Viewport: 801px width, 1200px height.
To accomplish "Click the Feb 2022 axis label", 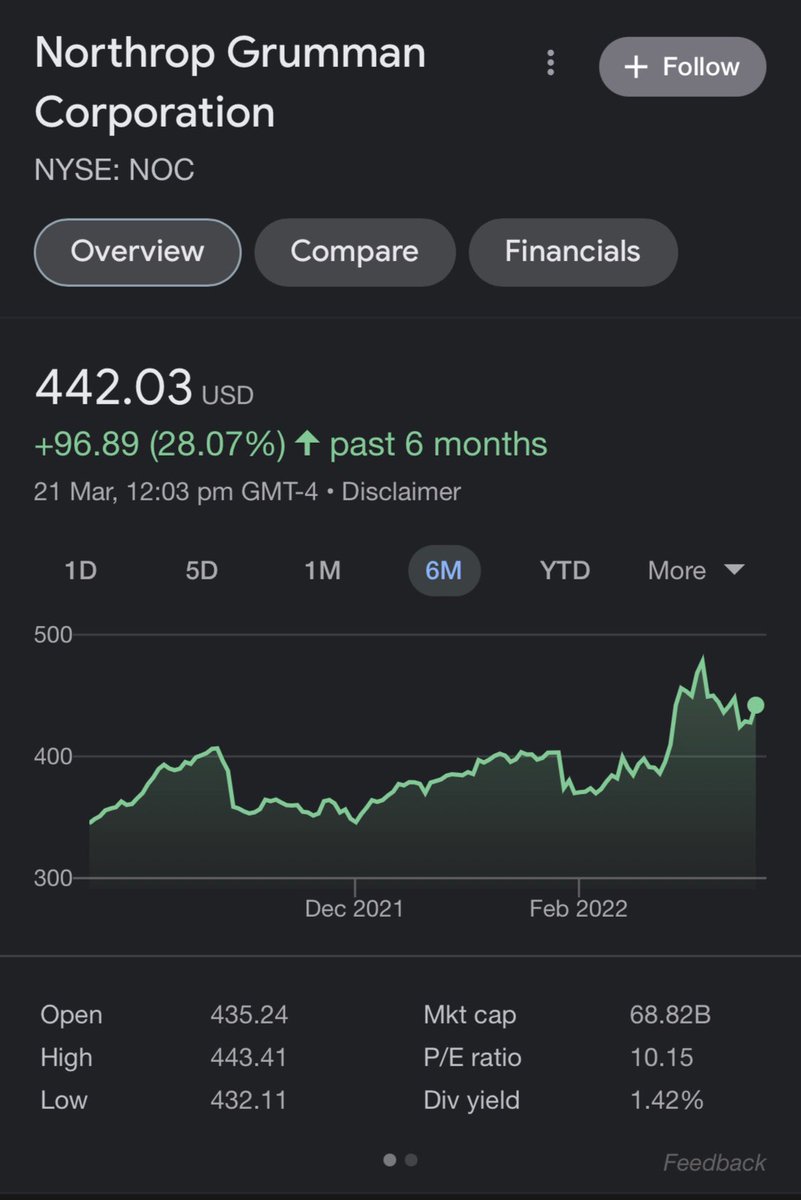I will (578, 908).
